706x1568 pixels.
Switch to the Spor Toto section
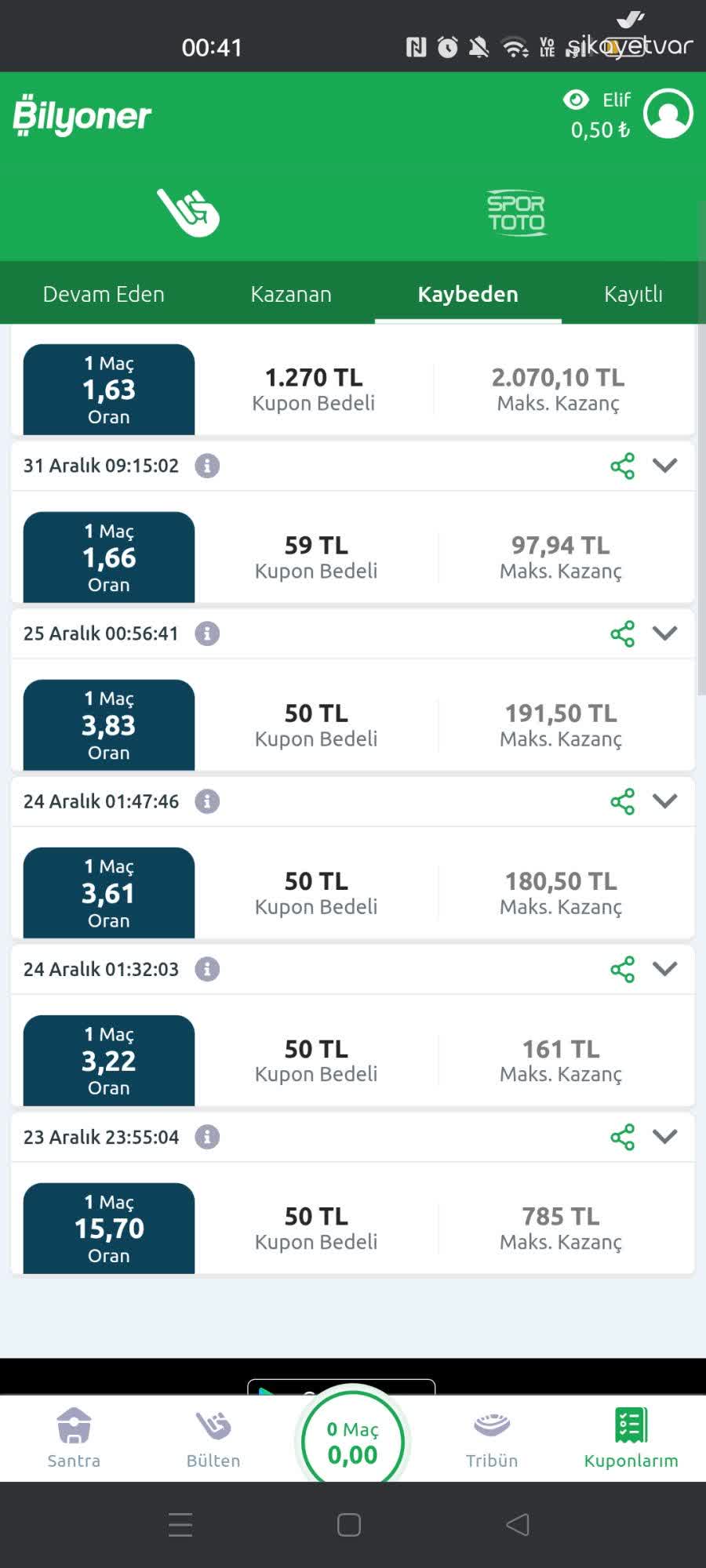tap(515, 212)
